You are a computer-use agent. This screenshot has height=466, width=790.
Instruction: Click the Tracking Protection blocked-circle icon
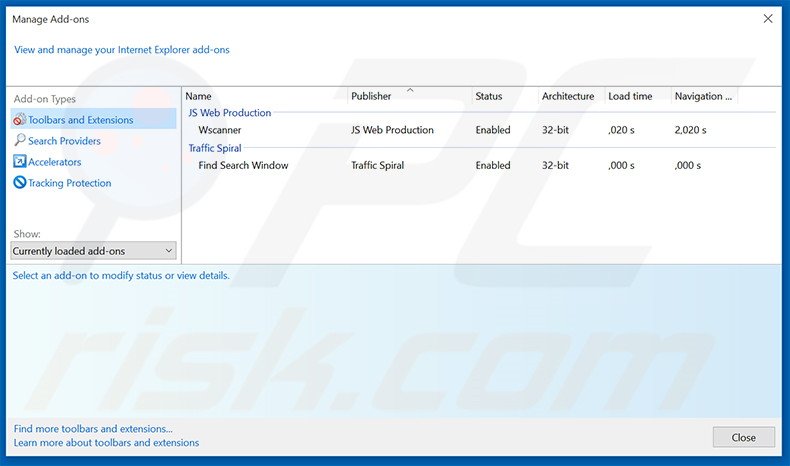(20, 182)
